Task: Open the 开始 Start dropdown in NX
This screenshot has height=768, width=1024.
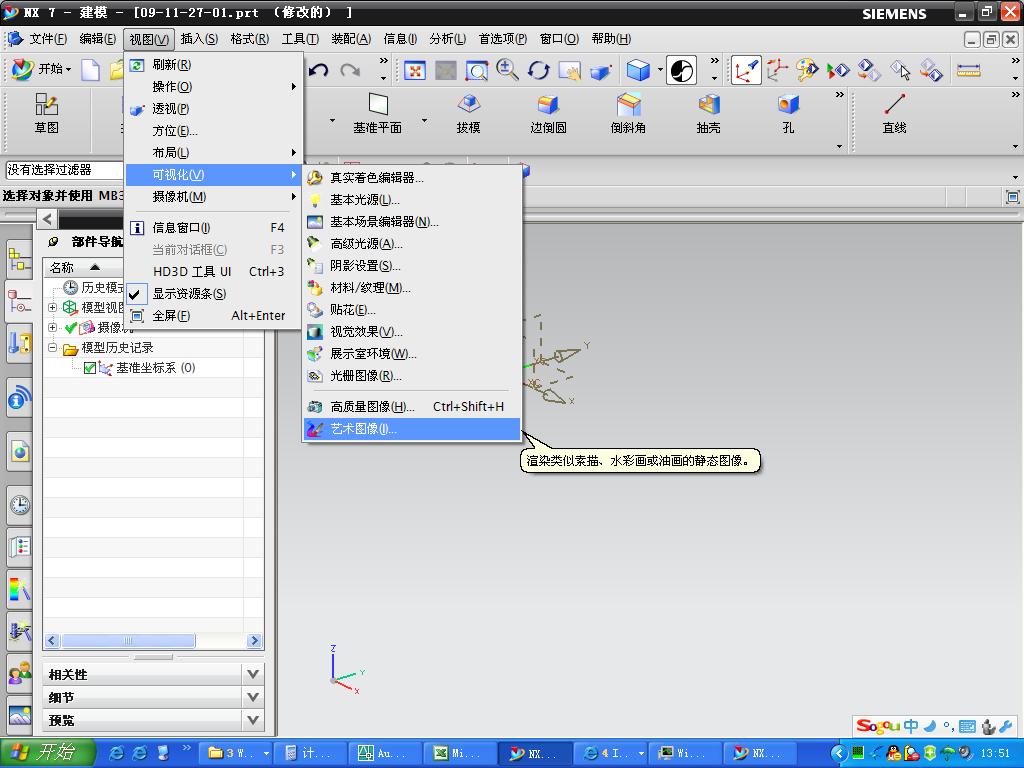Action: tap(42, 69)
